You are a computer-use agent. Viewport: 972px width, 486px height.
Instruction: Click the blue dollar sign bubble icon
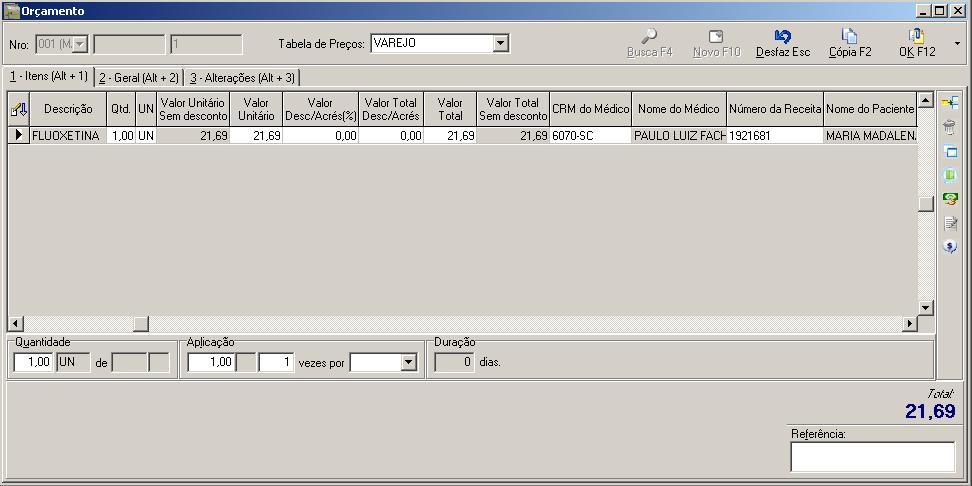[x=950, y=247]
